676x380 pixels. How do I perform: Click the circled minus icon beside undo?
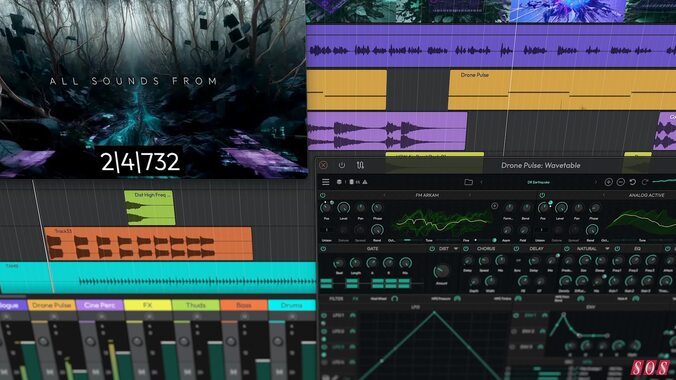620,182
